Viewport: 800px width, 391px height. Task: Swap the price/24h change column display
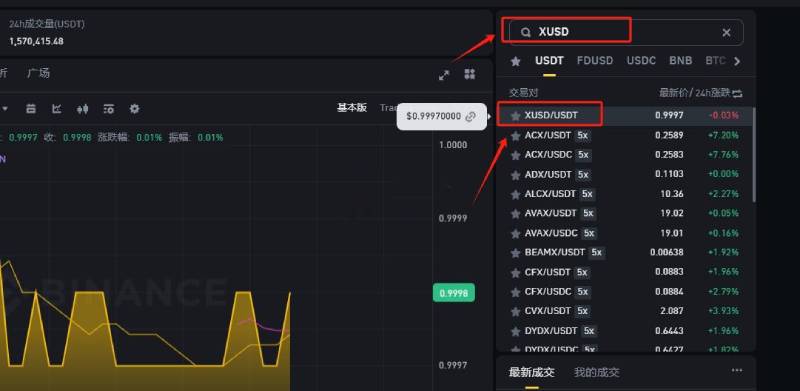pyautogui.click(x=737, y=93)
